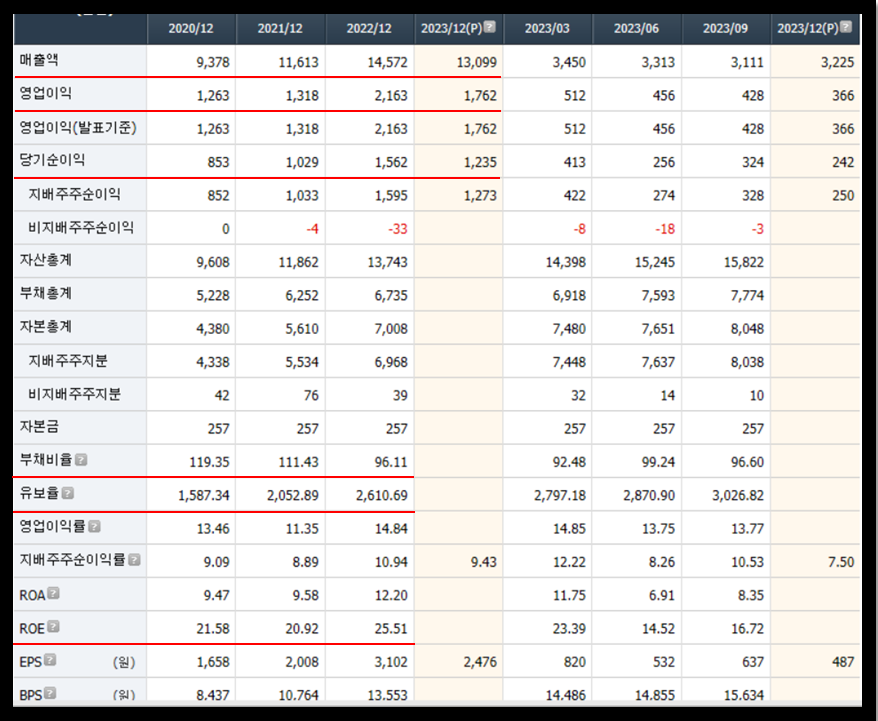Click the question-mark icon beside 영업이익률
The image size is (878, 721).
pyautogui.click(x=95, y=526)
